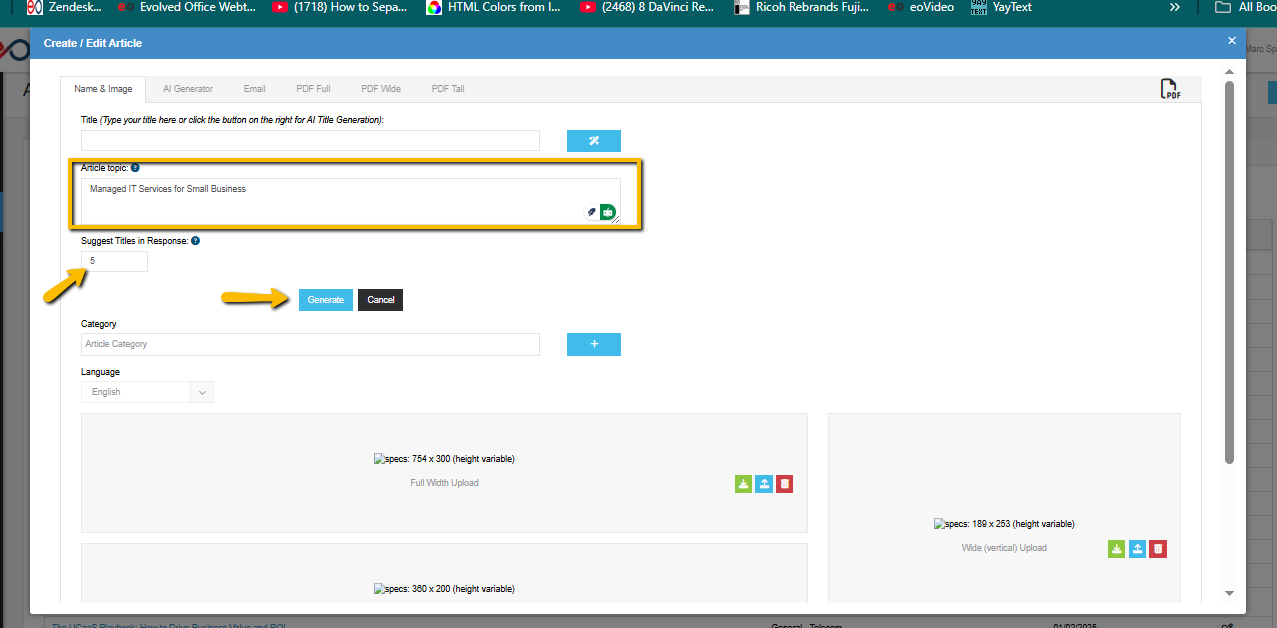Viewport: 1277px width, 628px height.
Task: Click into the Title input field
Action: (x=310, y=141)
